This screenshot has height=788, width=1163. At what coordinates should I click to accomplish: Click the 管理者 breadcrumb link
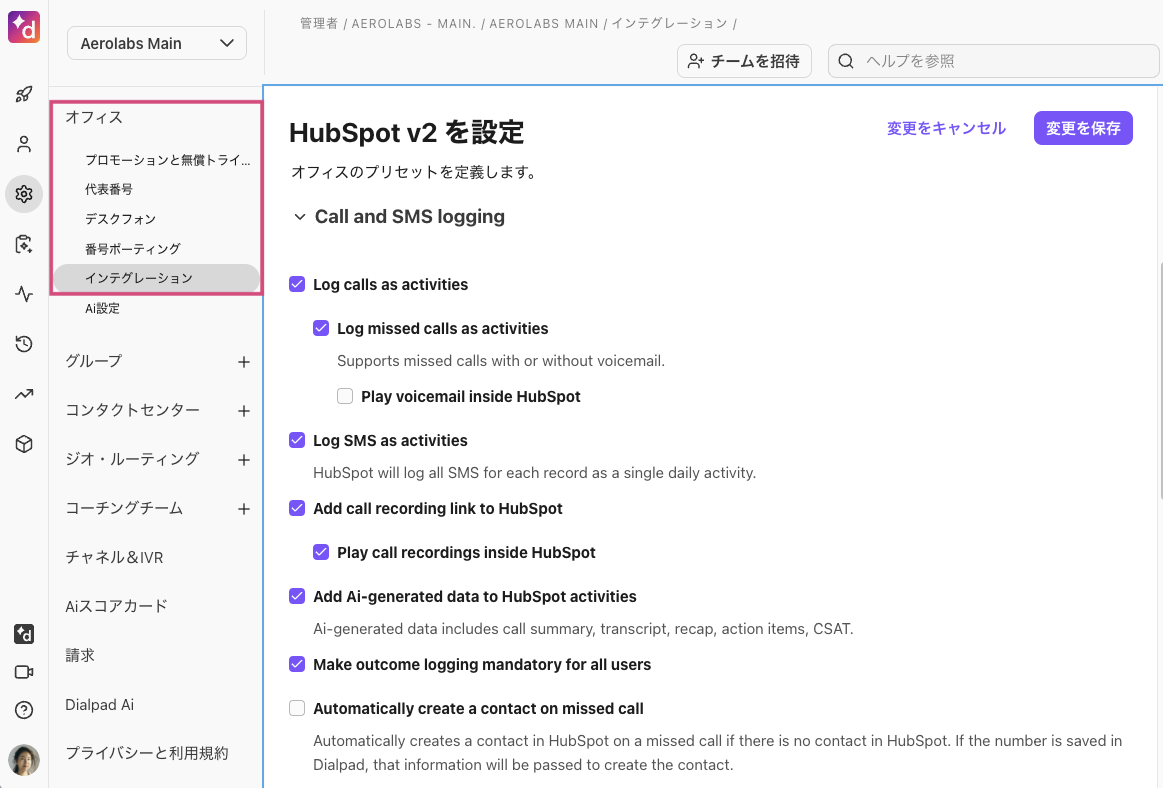coord(319,24)
